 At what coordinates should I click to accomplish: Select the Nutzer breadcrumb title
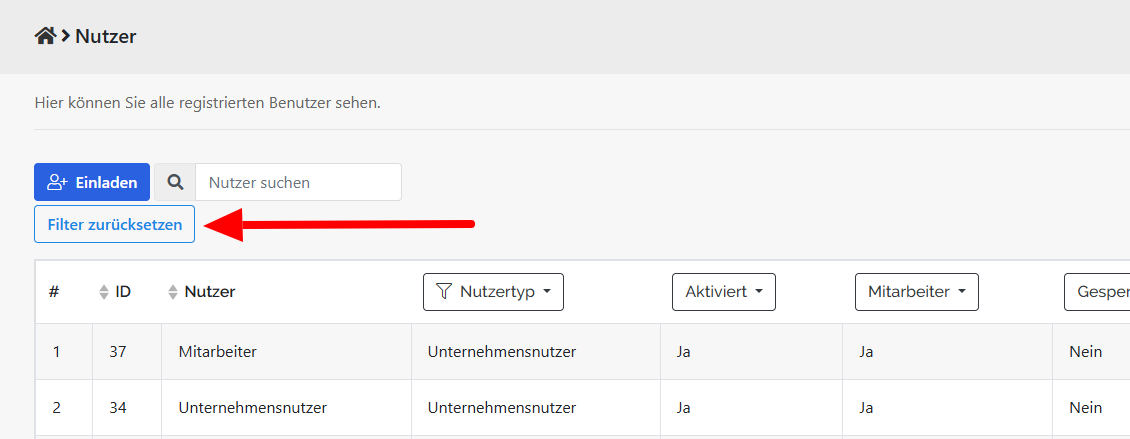pos(105,37)
